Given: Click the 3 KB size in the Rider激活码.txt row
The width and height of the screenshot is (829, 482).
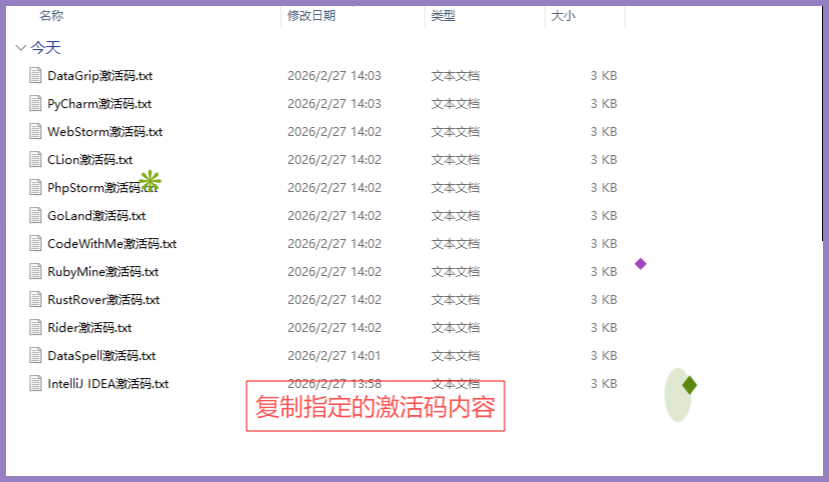Looking at the screenshot, I should tap(604, 328).
